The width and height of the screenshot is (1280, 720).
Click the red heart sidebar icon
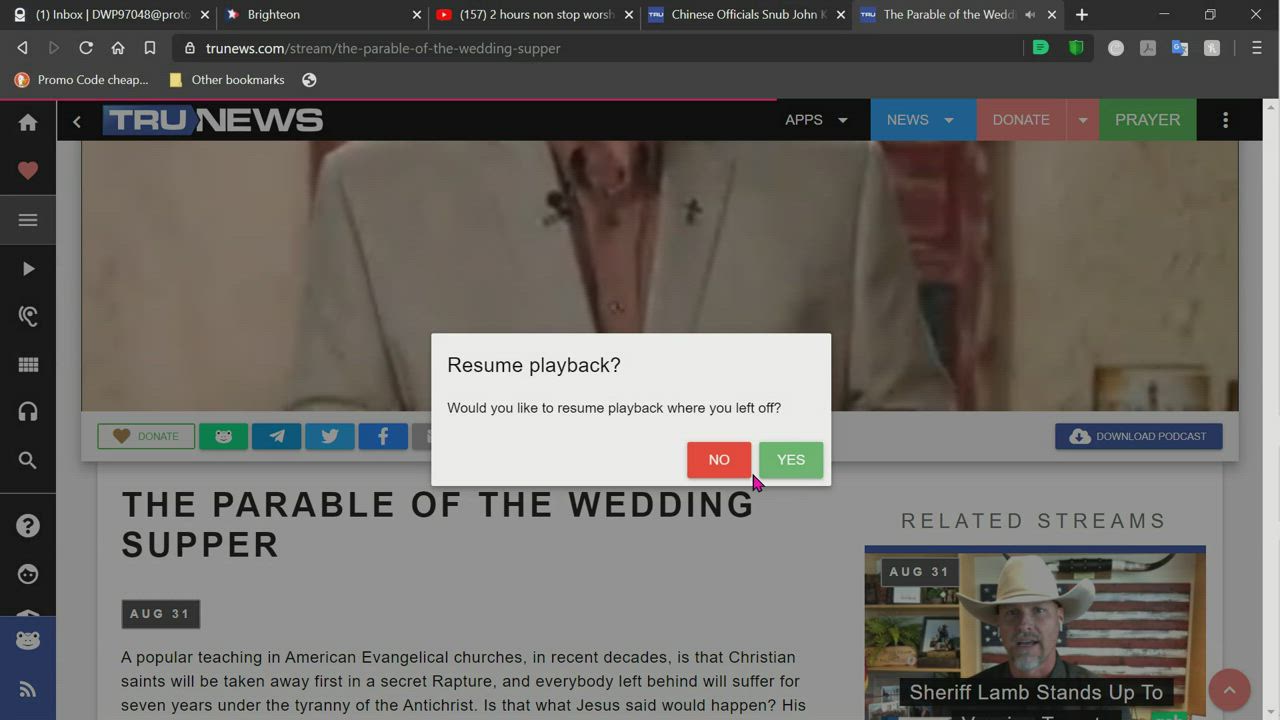[x=28, y=171]
